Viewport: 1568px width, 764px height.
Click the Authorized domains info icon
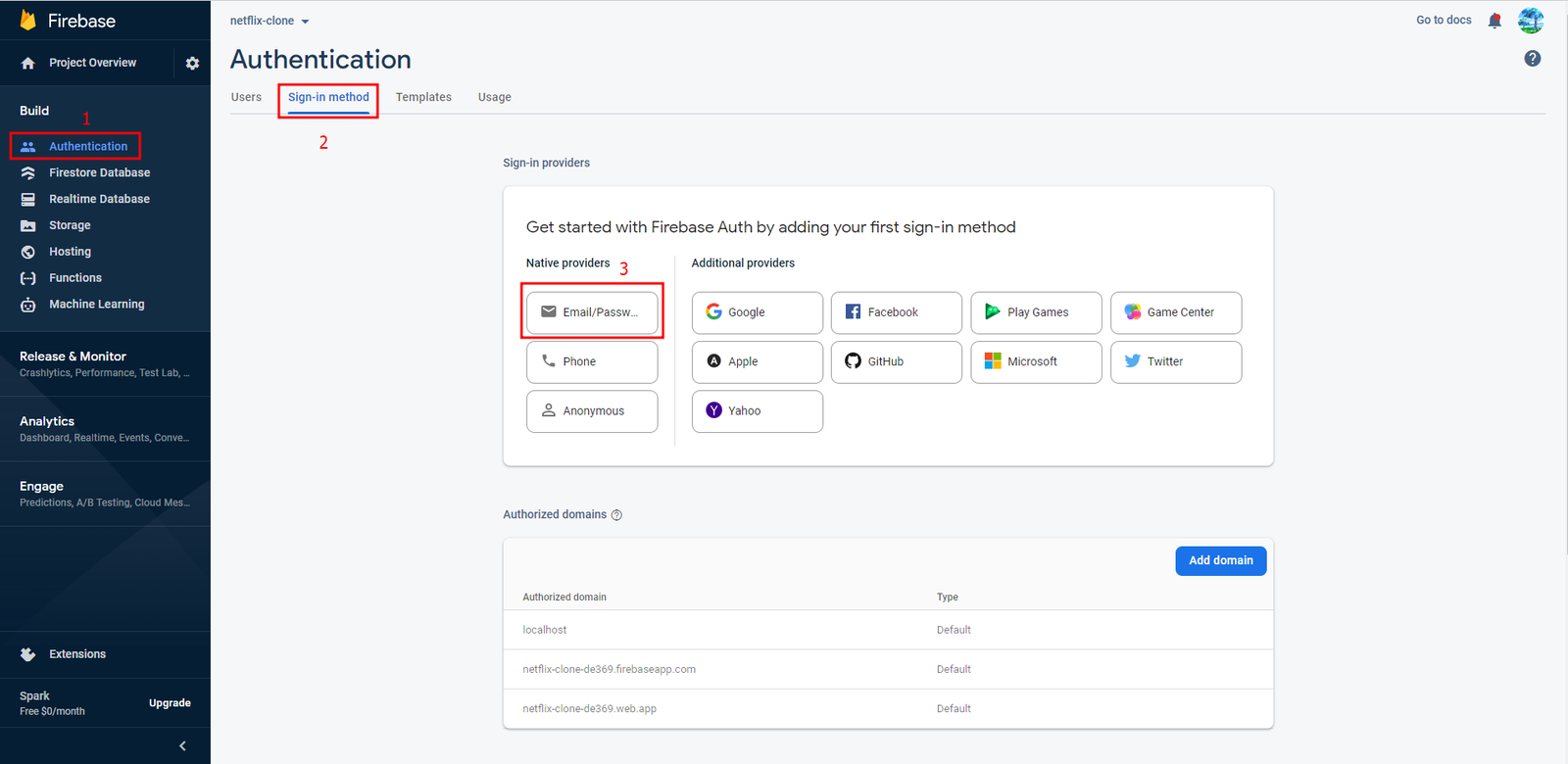[616, 515]
